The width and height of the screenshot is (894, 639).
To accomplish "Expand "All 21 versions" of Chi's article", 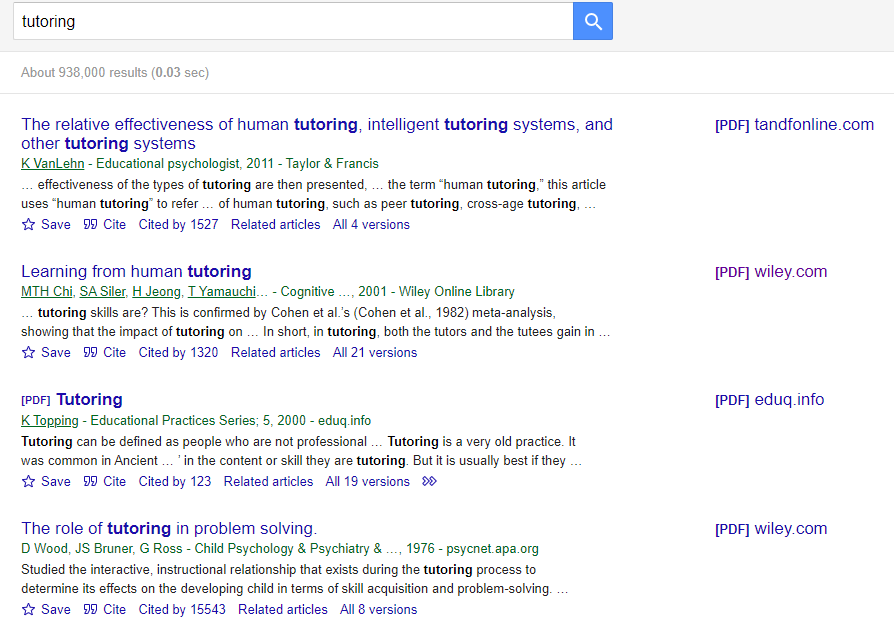I will (x=375, y=352).
